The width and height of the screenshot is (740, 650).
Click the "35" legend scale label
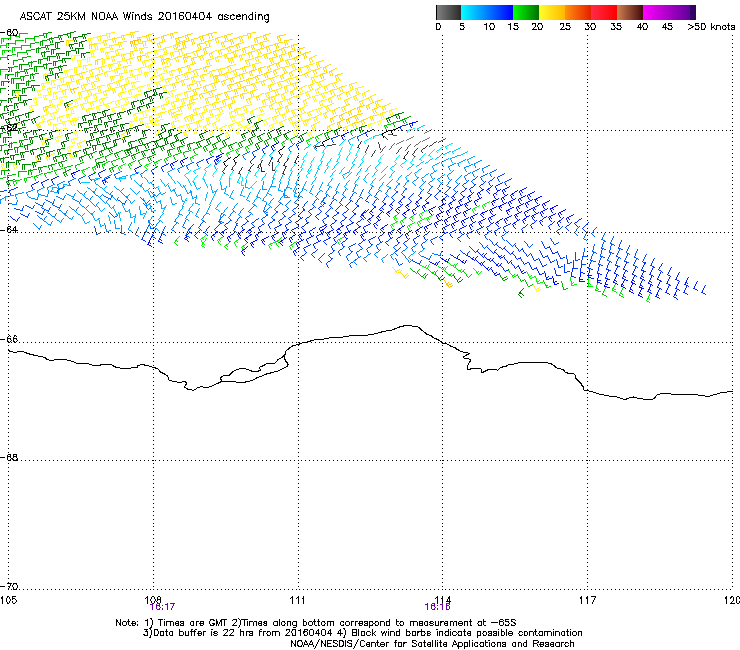coord(616,27)
